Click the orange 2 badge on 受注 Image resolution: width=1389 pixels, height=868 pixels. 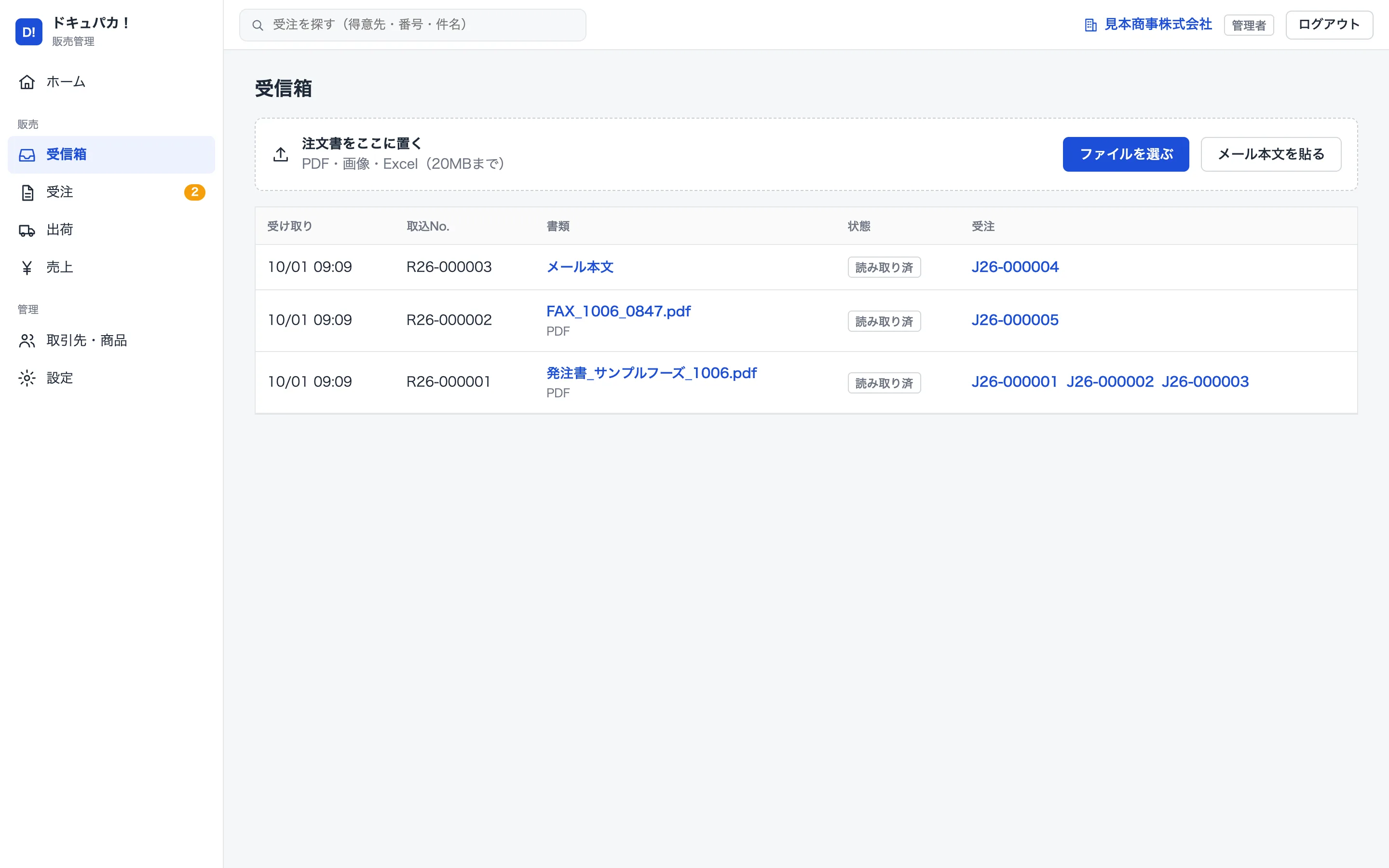[194, 192]
